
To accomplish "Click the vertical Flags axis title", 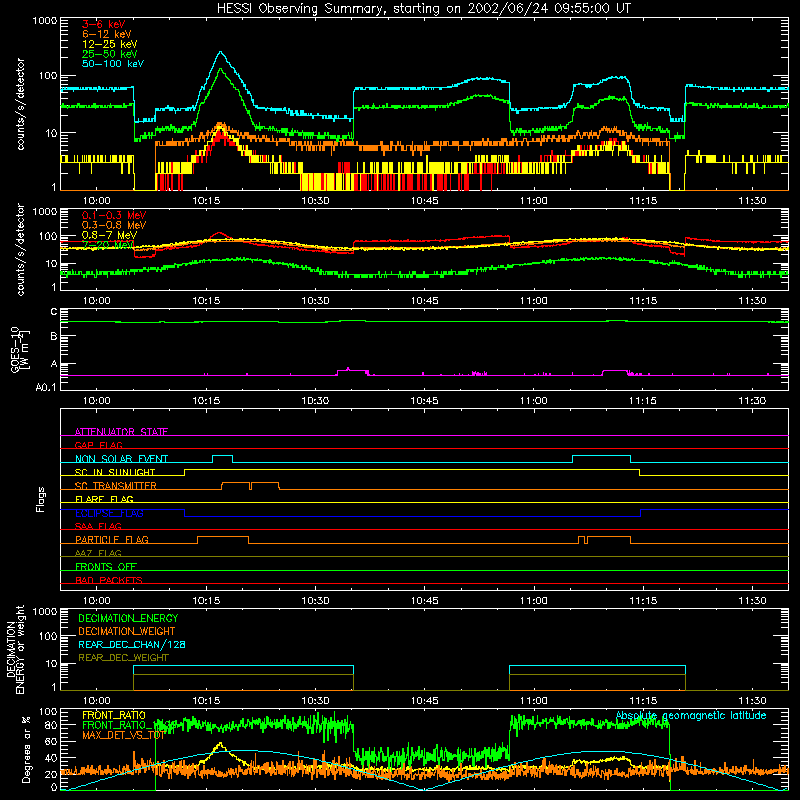I will pos(41,499).
